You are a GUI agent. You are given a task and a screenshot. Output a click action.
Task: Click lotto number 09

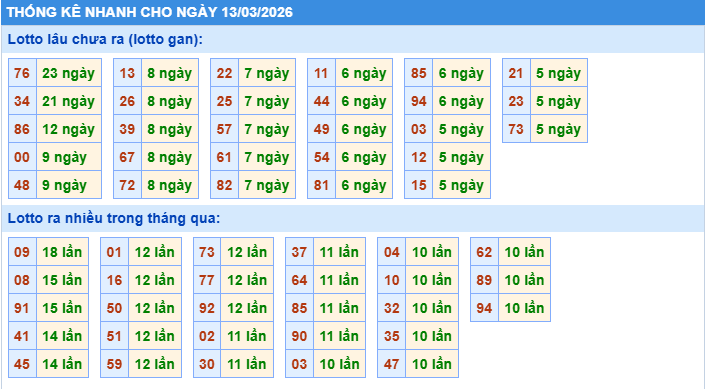(22, 252)
